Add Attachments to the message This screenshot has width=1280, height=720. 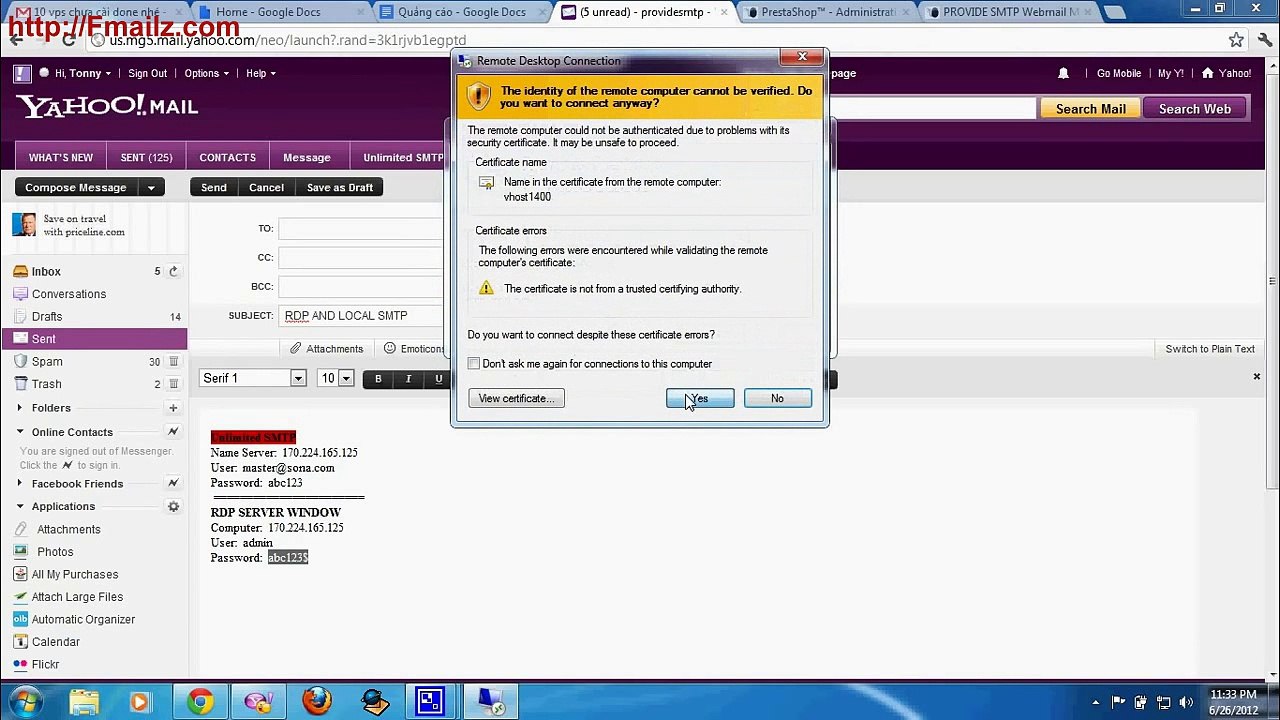326,349
